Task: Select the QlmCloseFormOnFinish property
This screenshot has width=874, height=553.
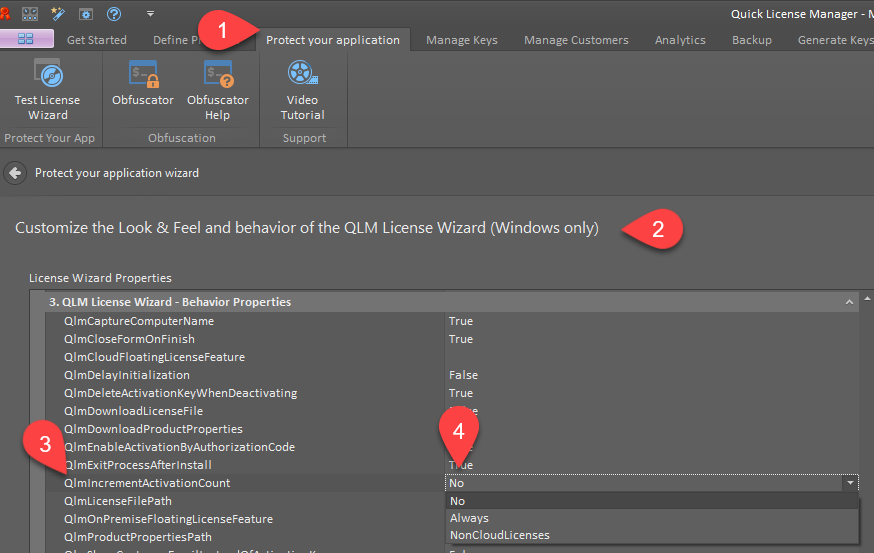Action: coord(129,339)
